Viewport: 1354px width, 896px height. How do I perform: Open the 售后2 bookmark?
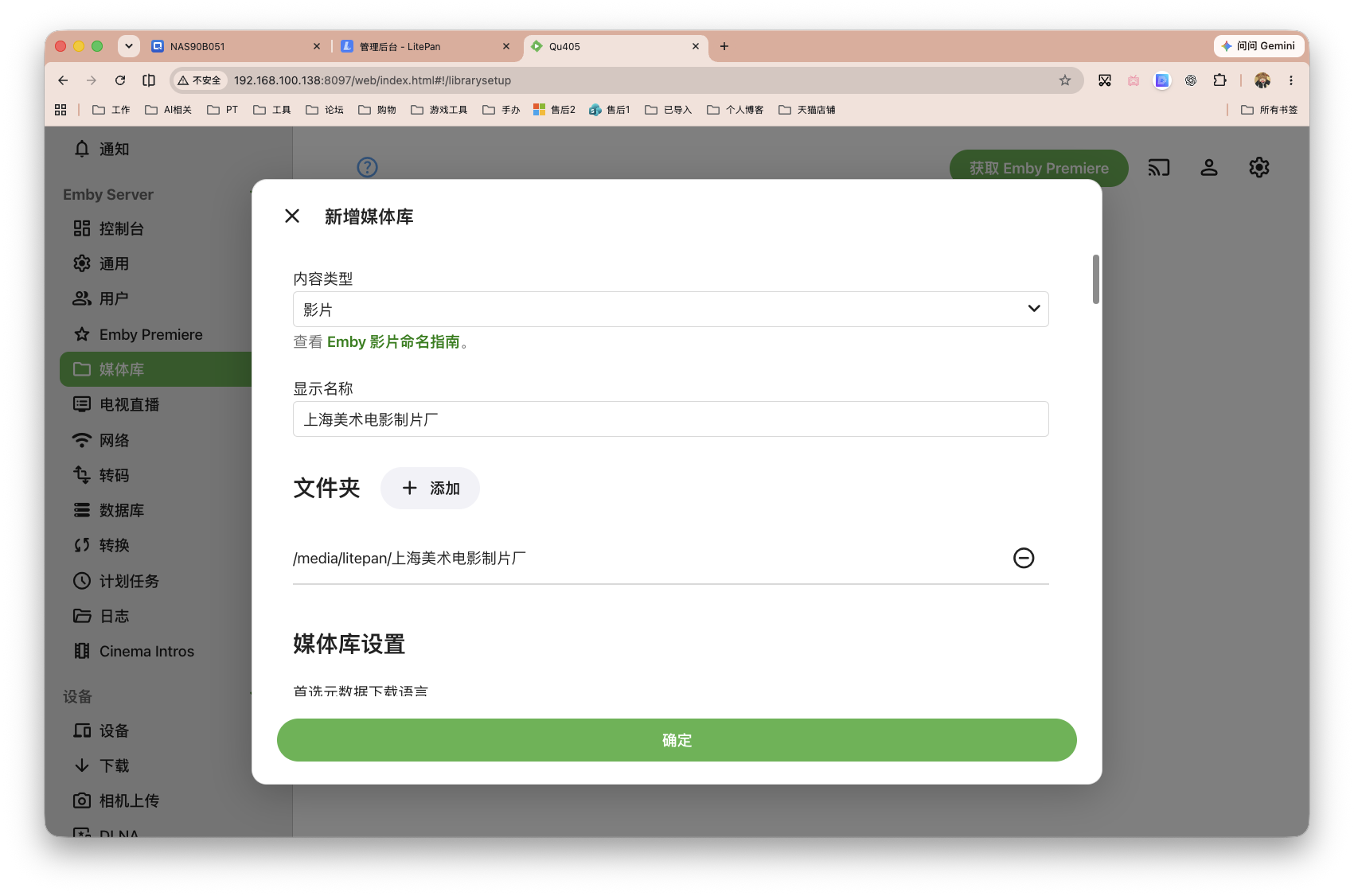(x=555, y=110)
